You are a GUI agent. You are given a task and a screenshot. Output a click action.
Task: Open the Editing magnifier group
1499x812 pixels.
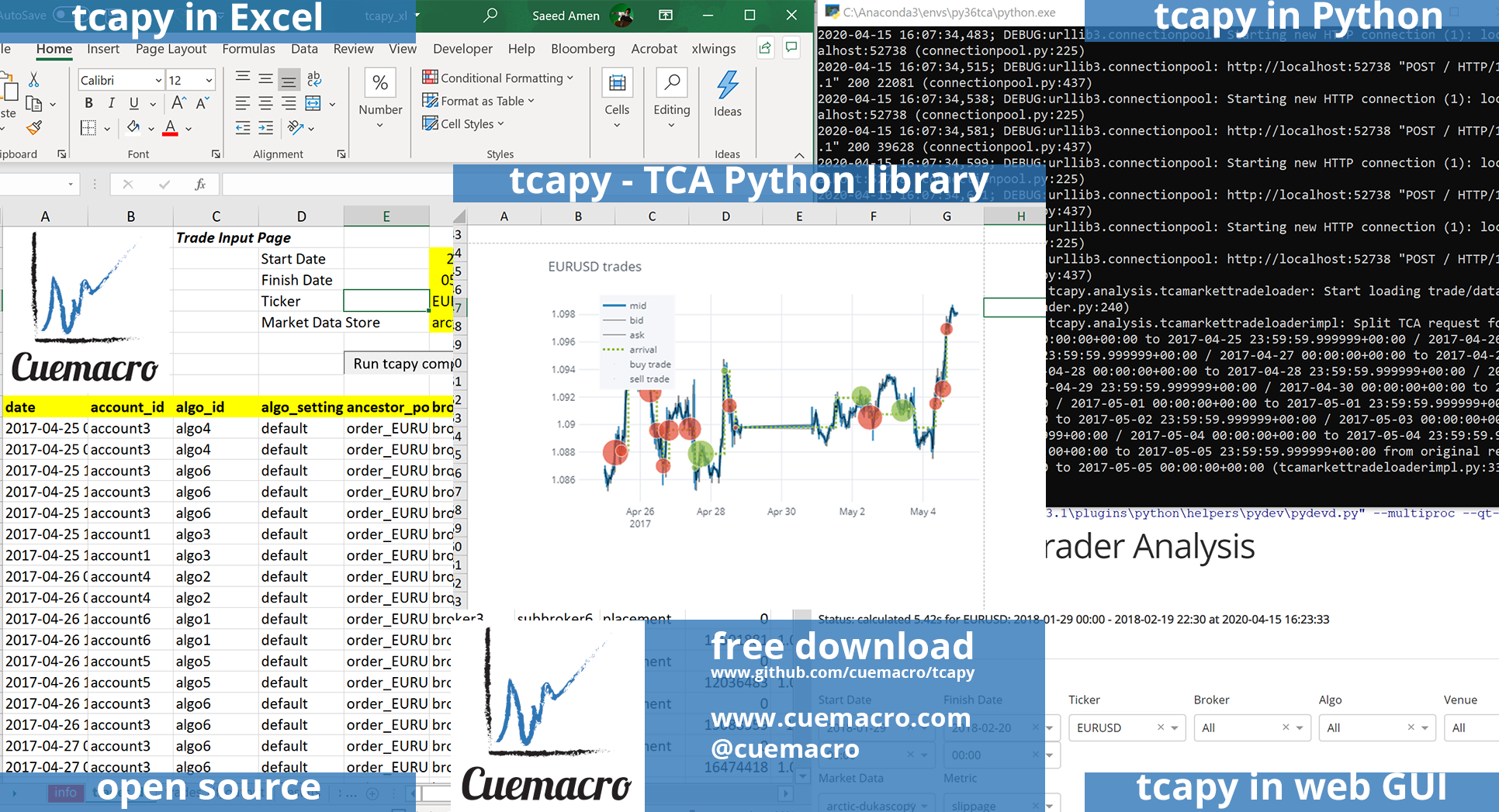[672, 99]
